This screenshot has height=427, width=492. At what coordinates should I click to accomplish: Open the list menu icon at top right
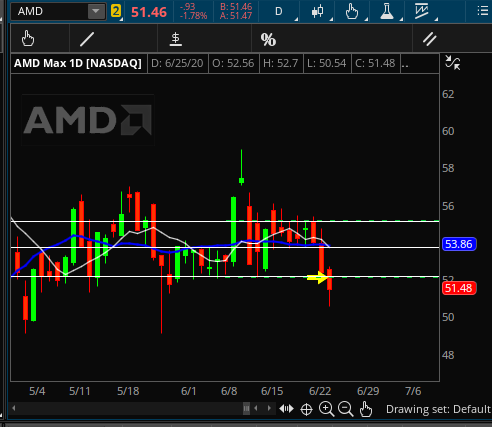coord(483,11)
